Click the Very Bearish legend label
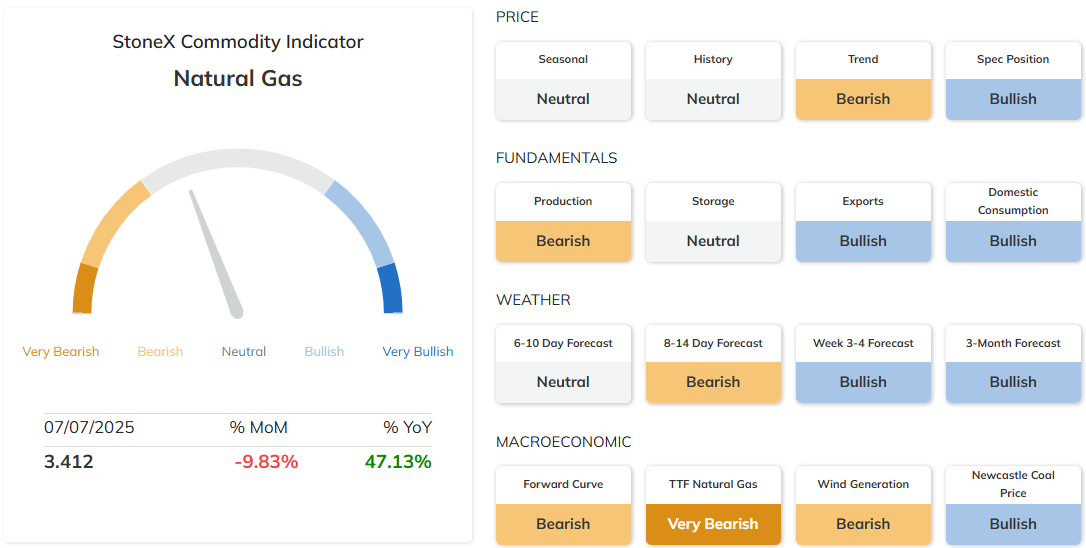This screenshot has width=1086, height=548. pyautogui.click(x=61, y=351)
